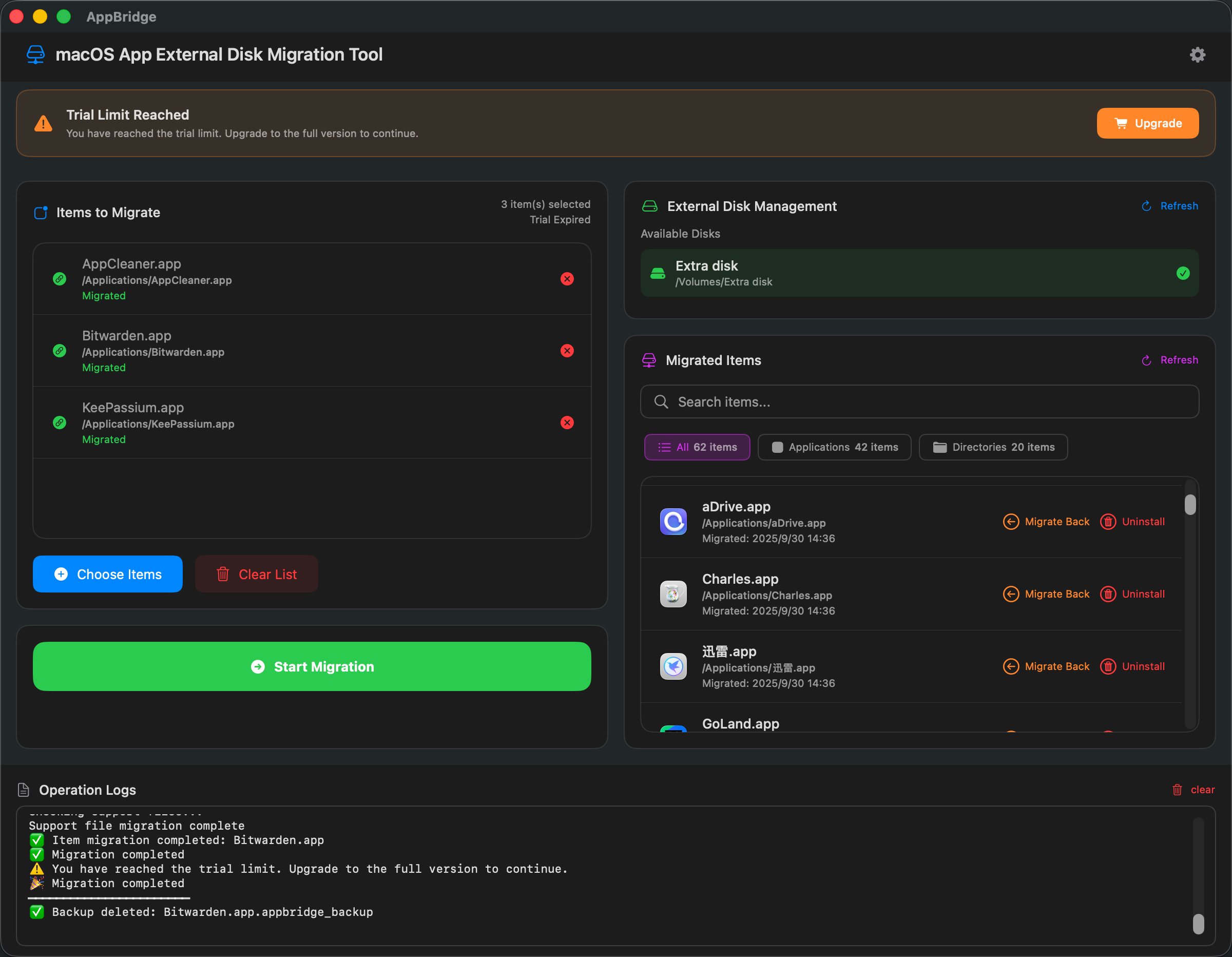Switch to the Applications filter tab

click(x=834, y=447)
